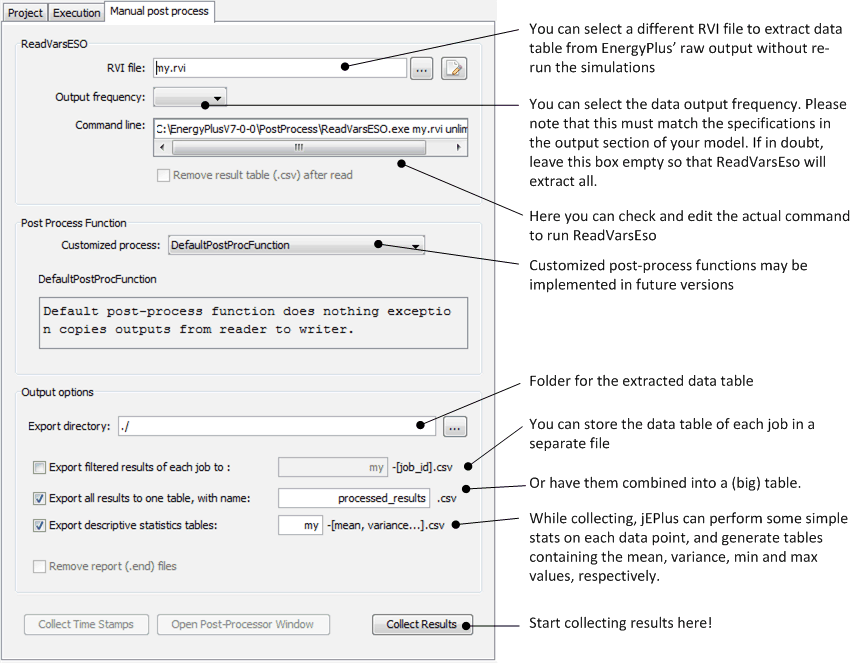The image size is (855, 664).
Task: Switch to the Project tab
Action: pos(25,13)
